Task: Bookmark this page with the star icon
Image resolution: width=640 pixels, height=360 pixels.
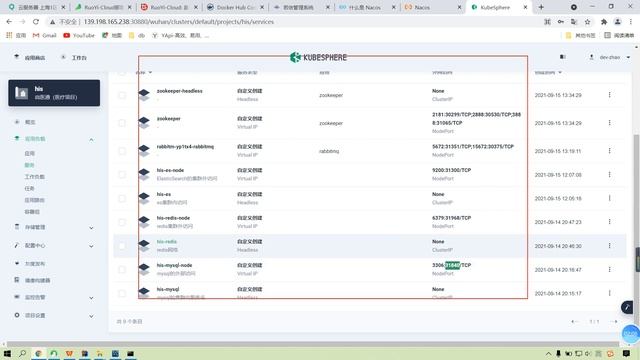Action: pyautogui.click(x=587, y=22)
